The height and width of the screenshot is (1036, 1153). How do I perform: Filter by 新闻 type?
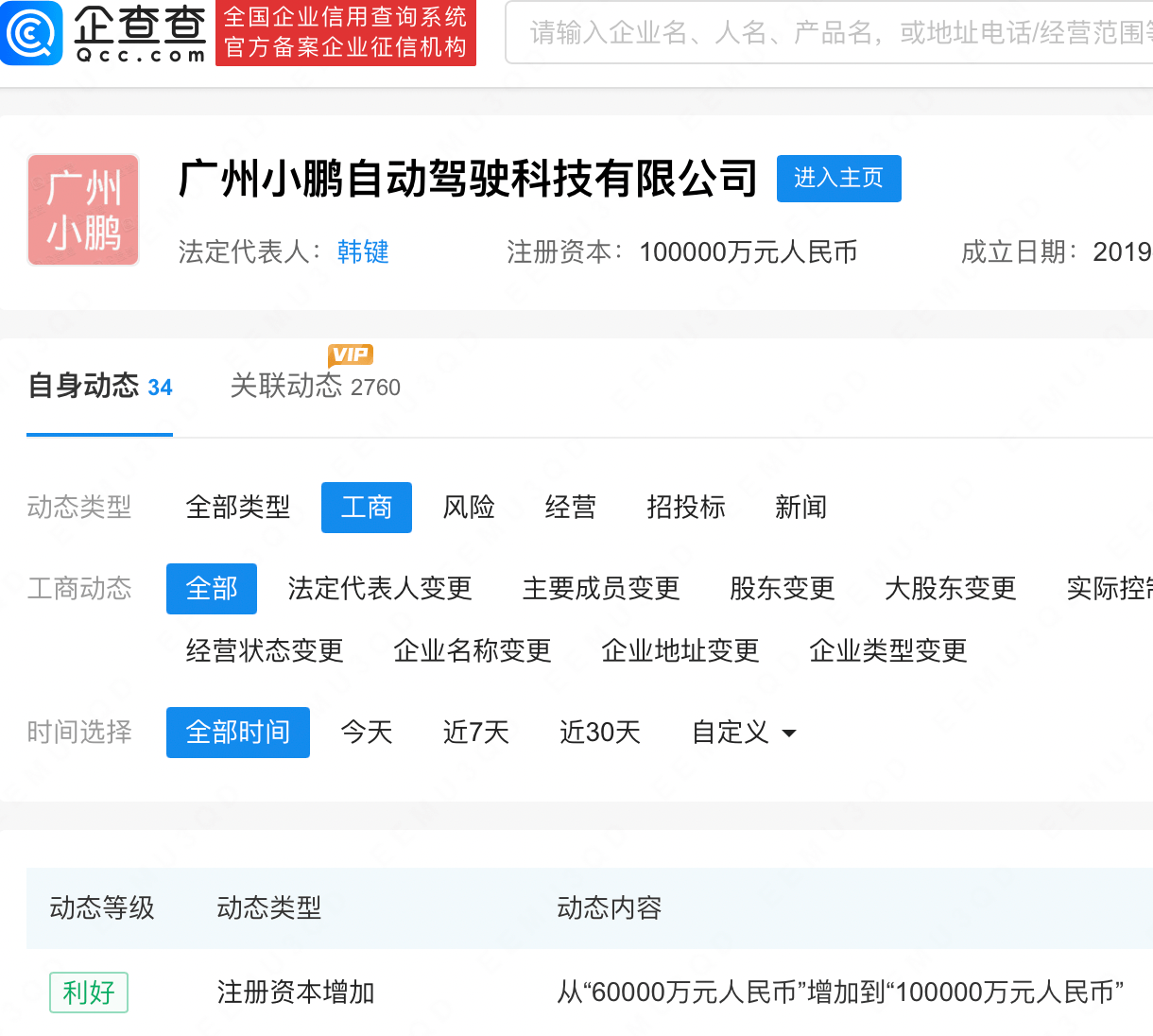pyautogui.click(x=800, y=508)
